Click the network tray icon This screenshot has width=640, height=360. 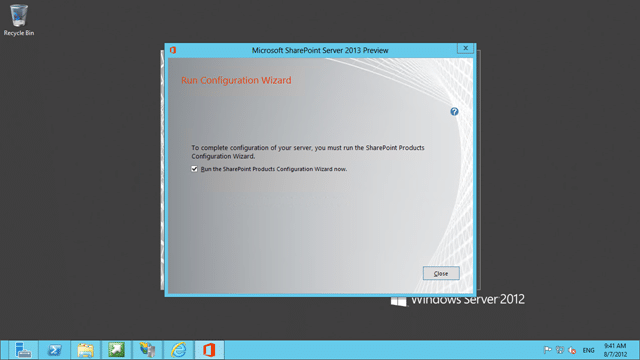tap(560, 350)
